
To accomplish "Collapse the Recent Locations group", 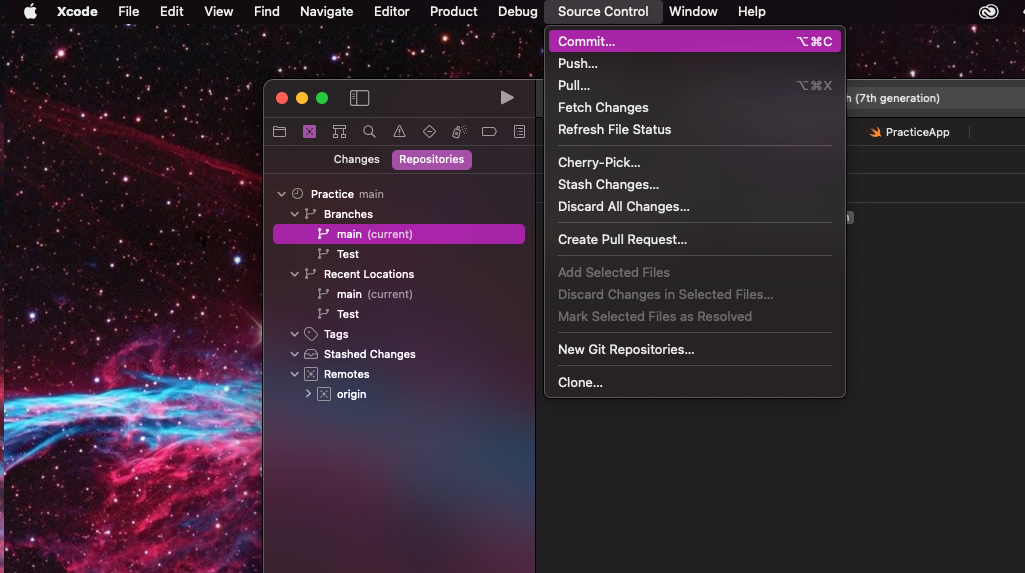I will [295, 274].
